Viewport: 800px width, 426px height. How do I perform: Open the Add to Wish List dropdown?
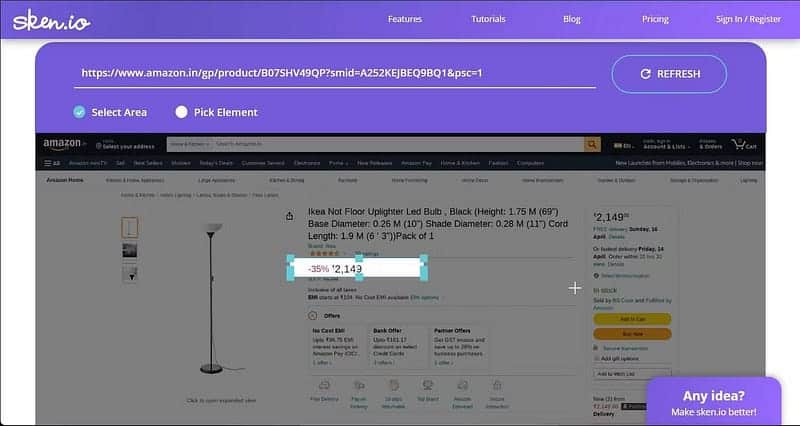click(632, 374)
